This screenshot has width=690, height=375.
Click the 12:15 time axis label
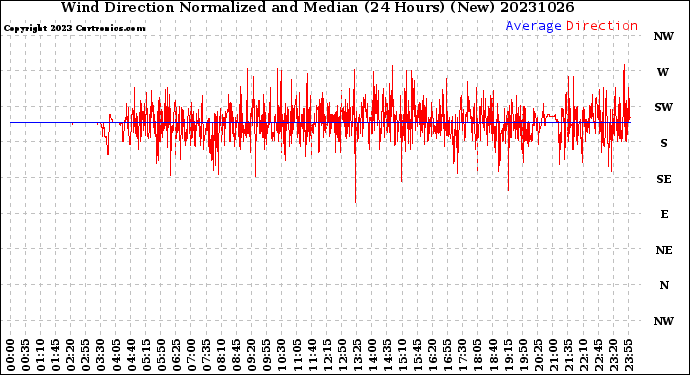click(x=327, y=355)
